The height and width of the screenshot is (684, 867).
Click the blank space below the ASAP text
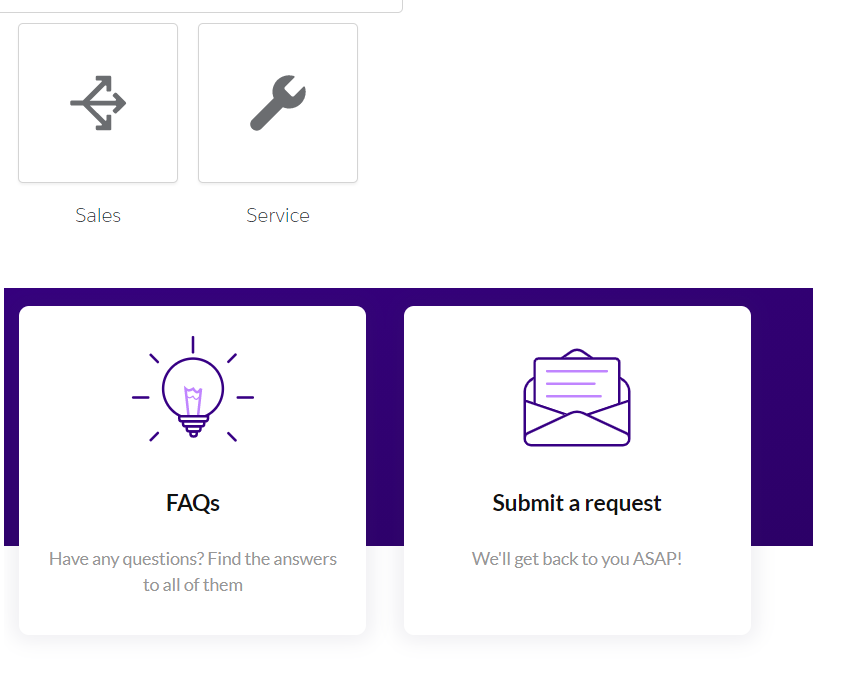[577, 603]
